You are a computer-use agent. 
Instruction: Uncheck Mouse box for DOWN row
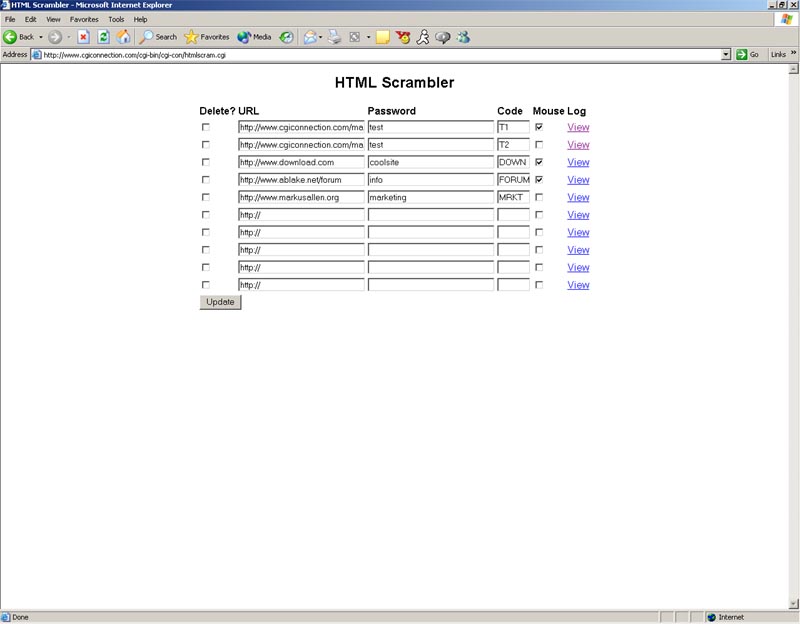[x=539, y=162]
